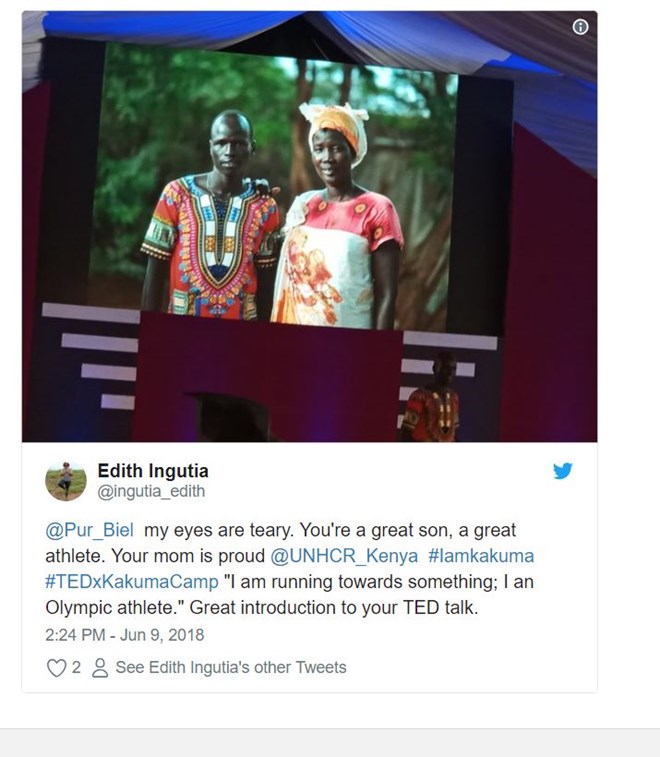Click the speaker standing on stage
660x757 pixels.
(431, 398)
